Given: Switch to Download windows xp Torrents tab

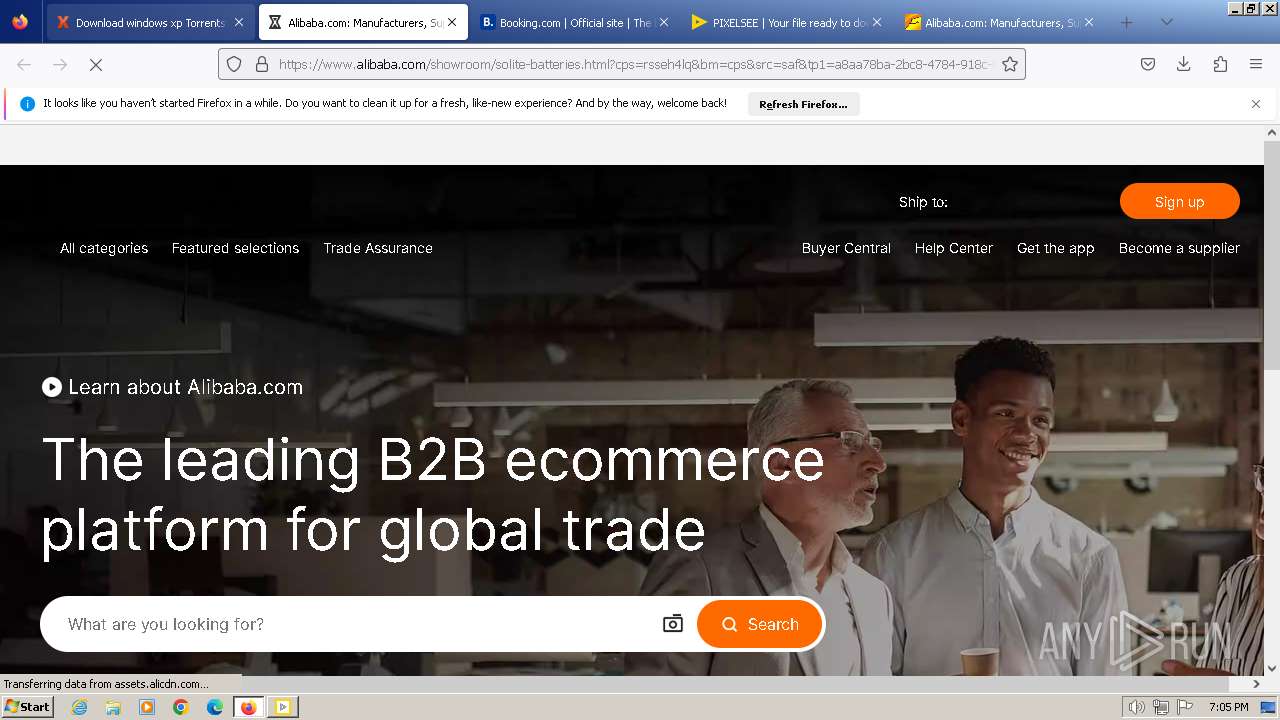Looking at the screenshot, I should click(x=150, y=22).
